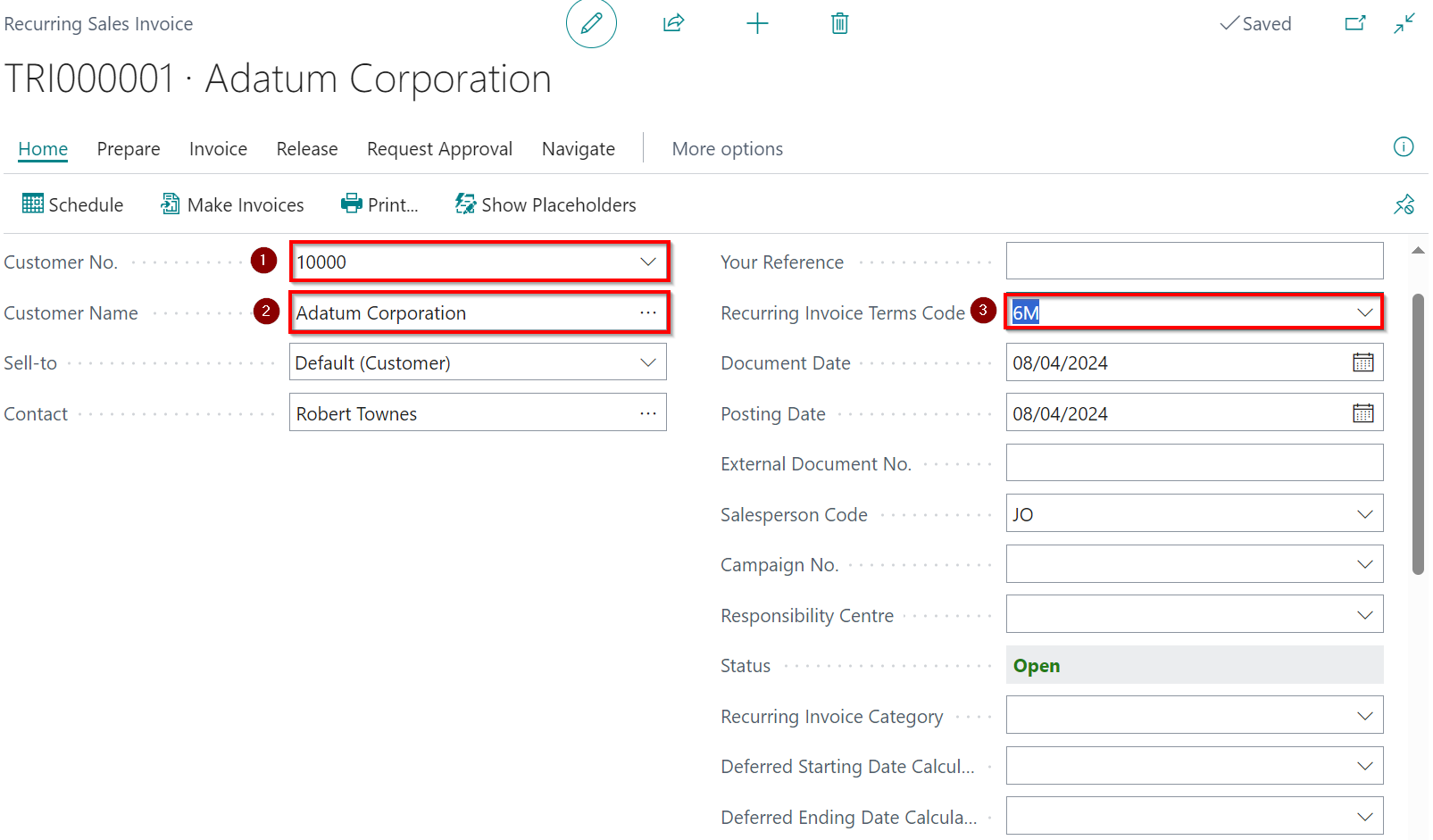Open invoice in new window icon
The image size is (1433, 840).
point(1355,23)
